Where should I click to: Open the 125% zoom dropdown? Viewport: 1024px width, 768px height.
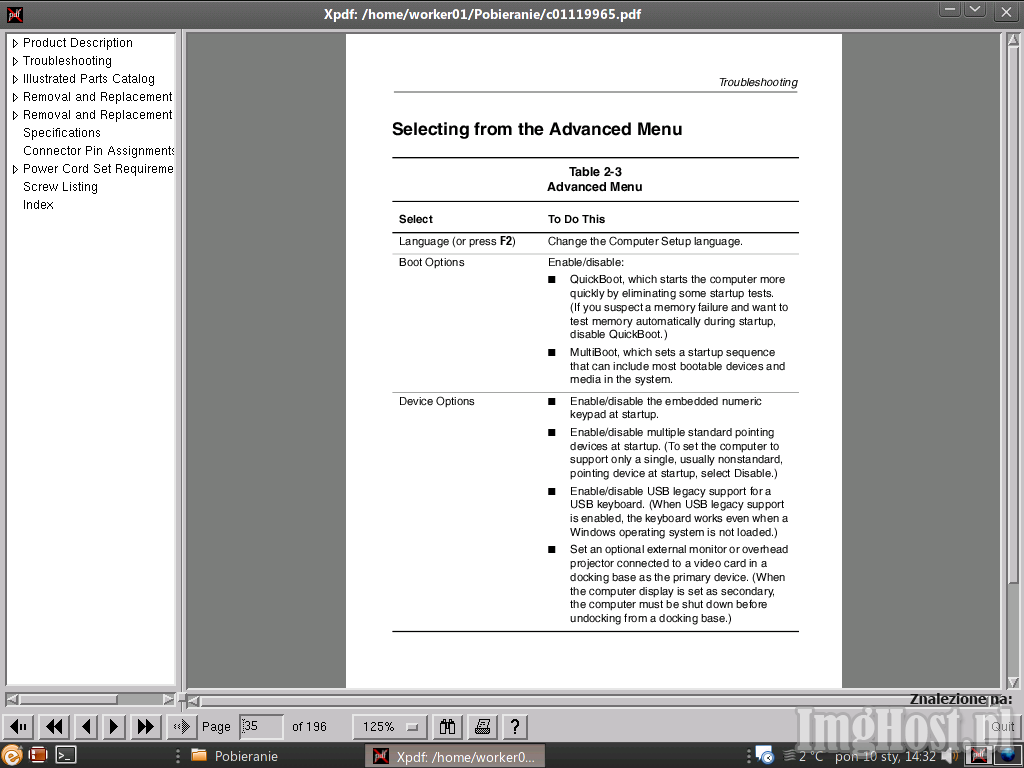coord(390,726)
